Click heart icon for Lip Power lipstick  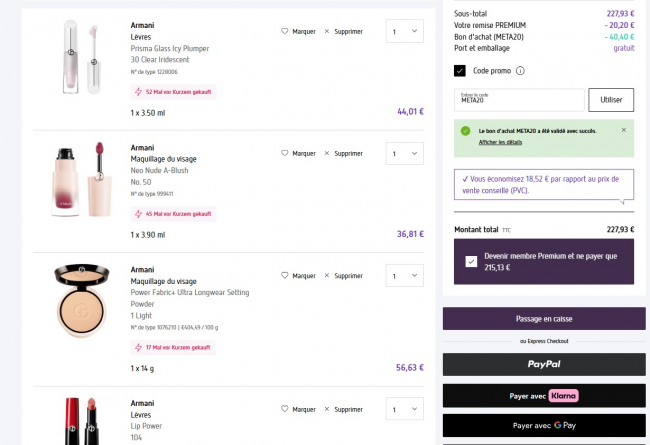tap(285, 409)
